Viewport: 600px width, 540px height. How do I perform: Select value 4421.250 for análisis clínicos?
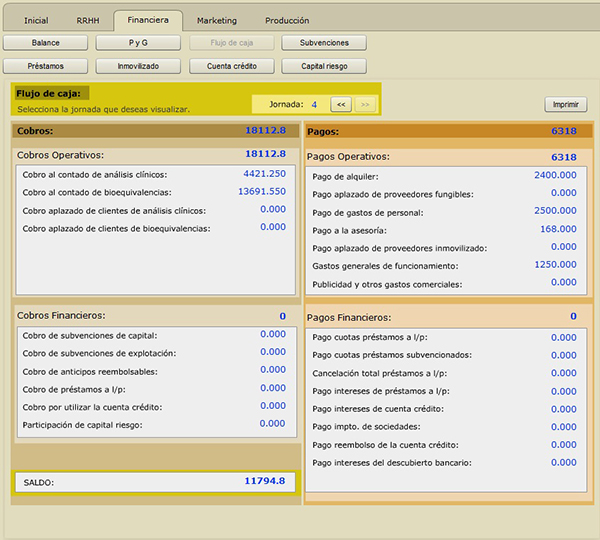264,174
